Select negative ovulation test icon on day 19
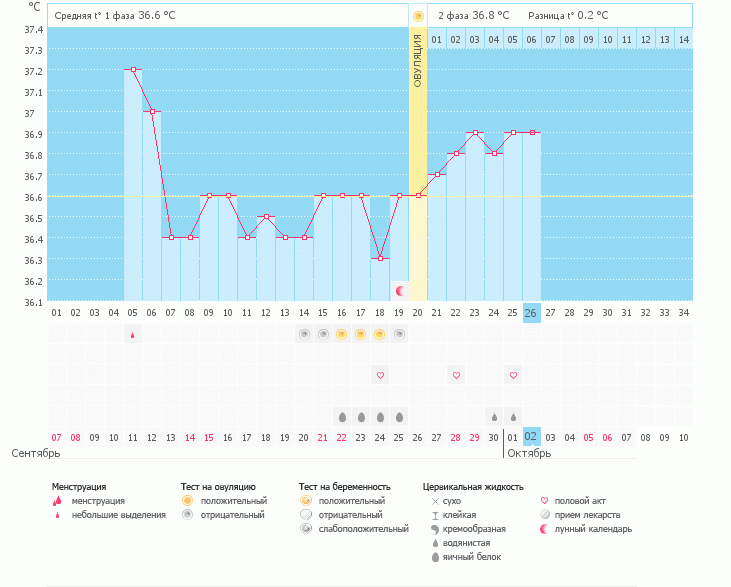This screenshot has height=587, width=731. [x=399, y=334]
